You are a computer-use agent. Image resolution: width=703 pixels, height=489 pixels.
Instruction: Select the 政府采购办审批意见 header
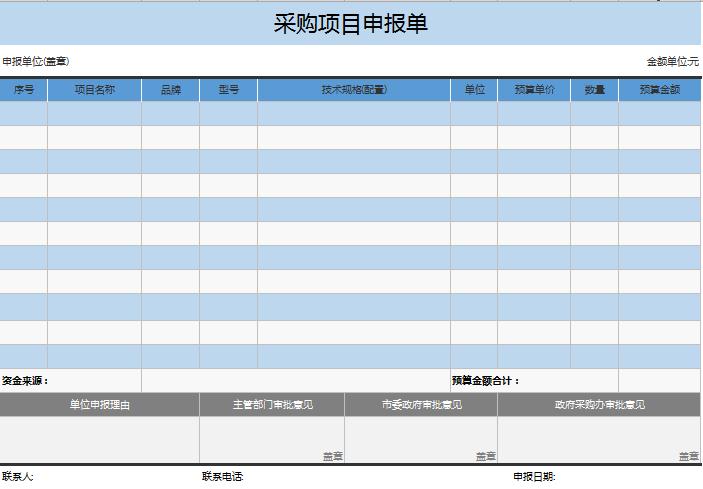point(599,405)
